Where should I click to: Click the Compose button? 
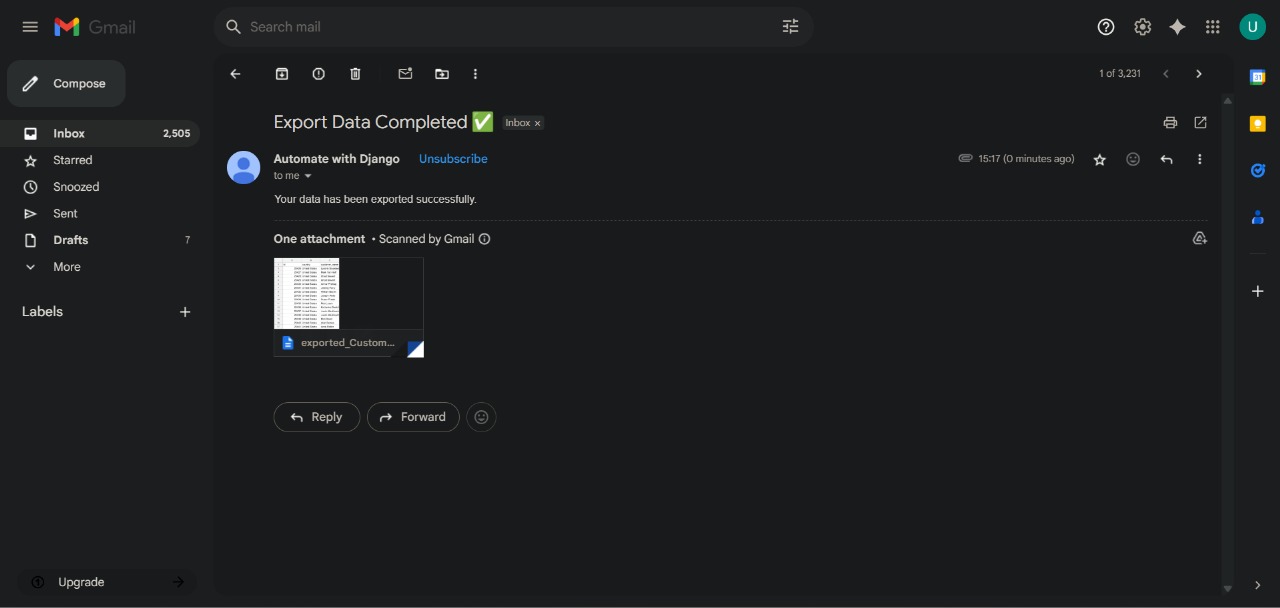point(66,84)
